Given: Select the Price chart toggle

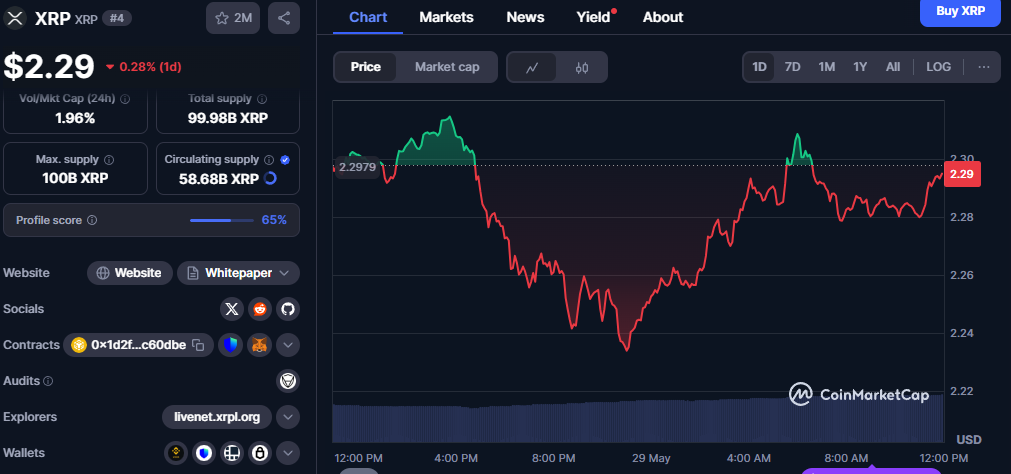Looking at the screenshot, I should pos(366,67).
